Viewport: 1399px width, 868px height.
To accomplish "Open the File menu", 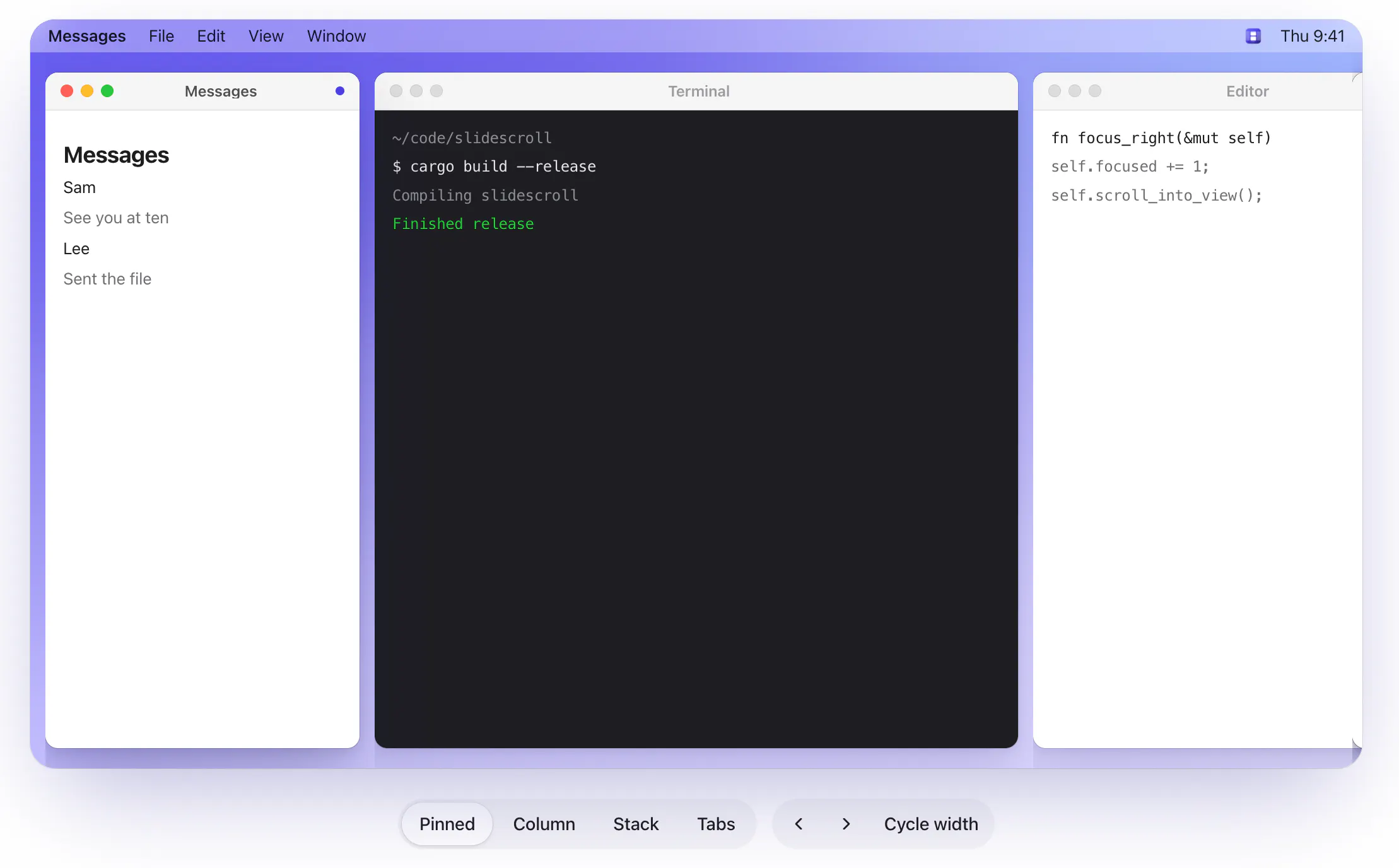I will click(x=161, y=36).
